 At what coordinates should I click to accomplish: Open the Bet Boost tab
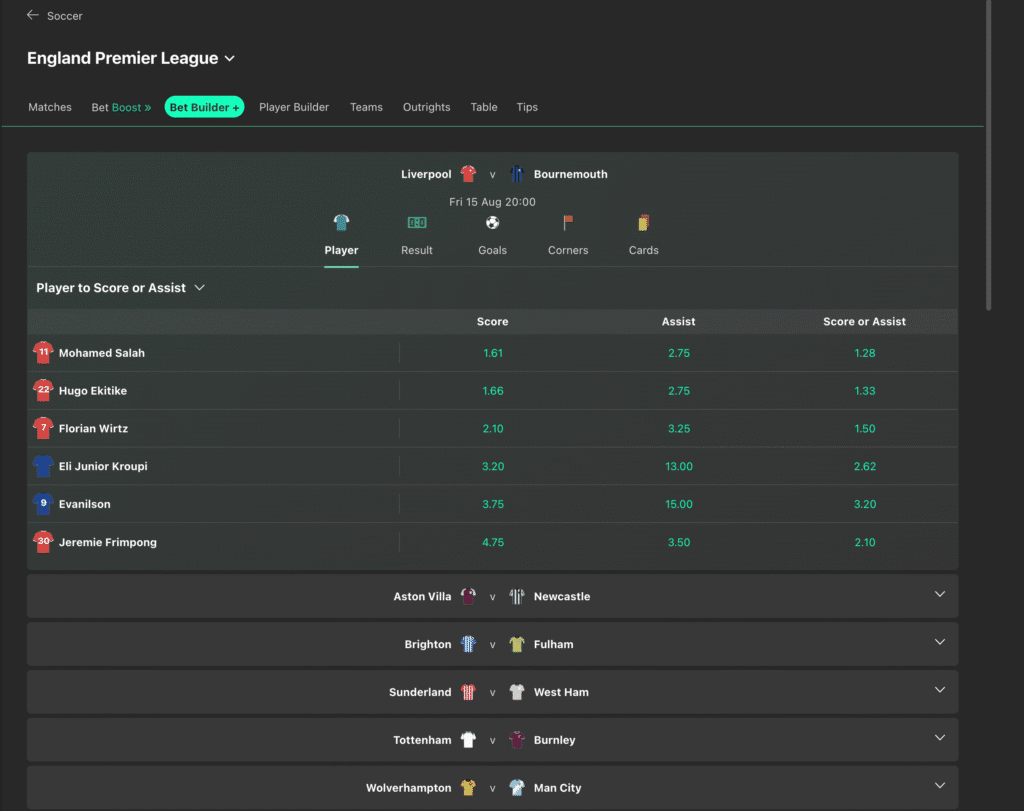point(121,107)
